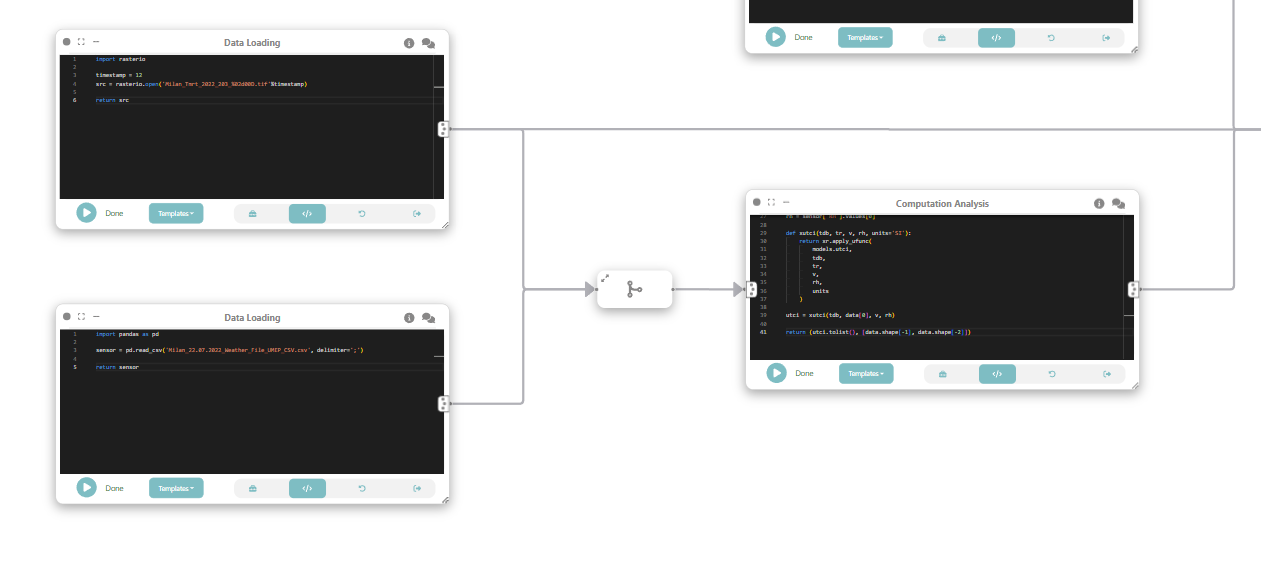This screenshot has height=563, width=1261.
Task: Click the 'utci = xutci' line in Computation Analysis
Action: [840, 315]
